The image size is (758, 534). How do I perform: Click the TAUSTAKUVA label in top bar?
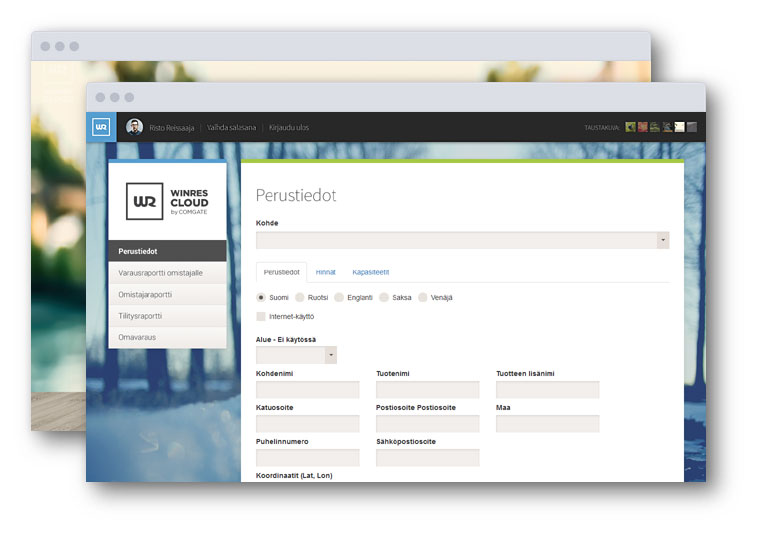[x=602, y=128]
